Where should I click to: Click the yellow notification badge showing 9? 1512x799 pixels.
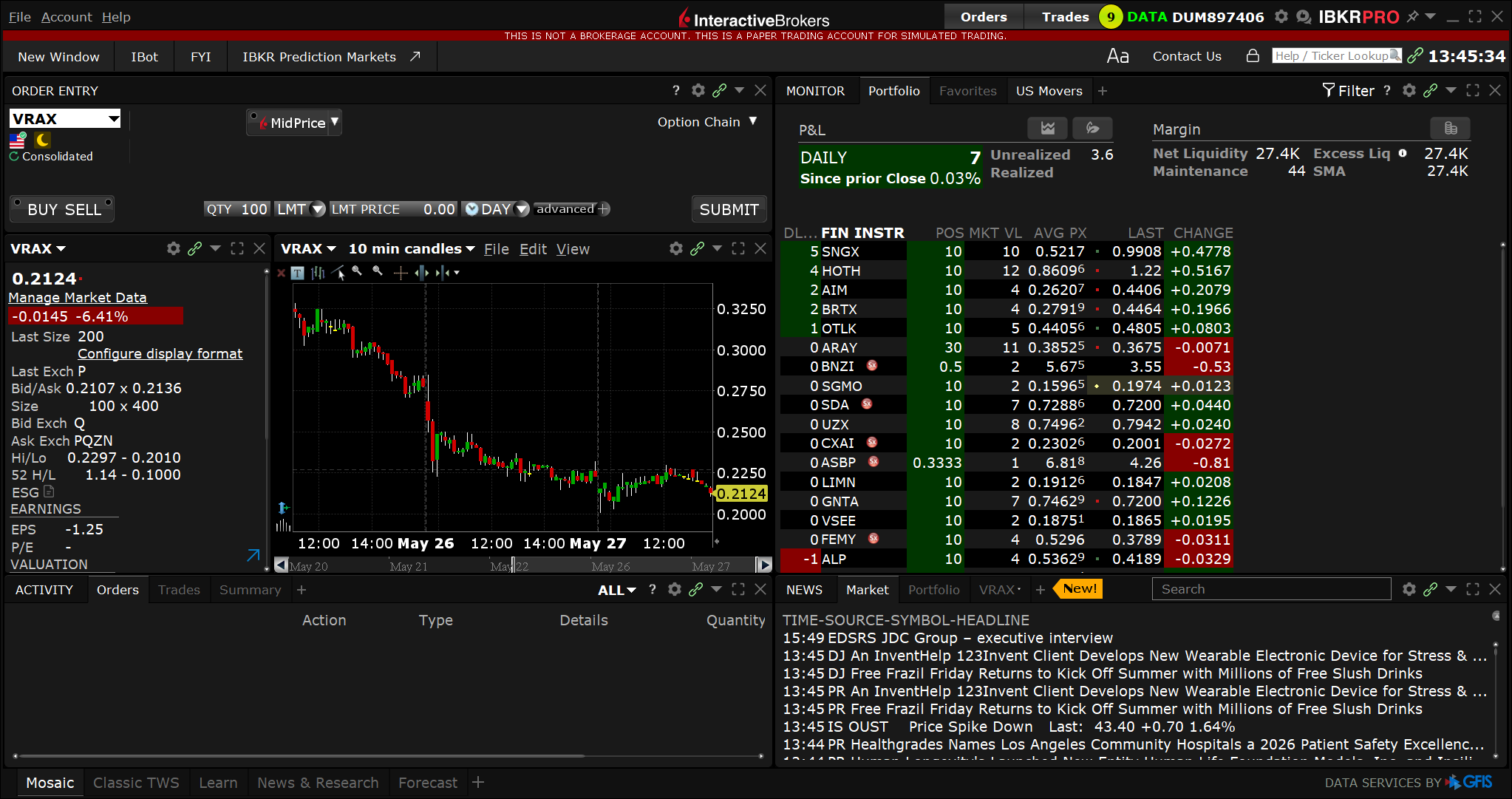coord(1110,16)
